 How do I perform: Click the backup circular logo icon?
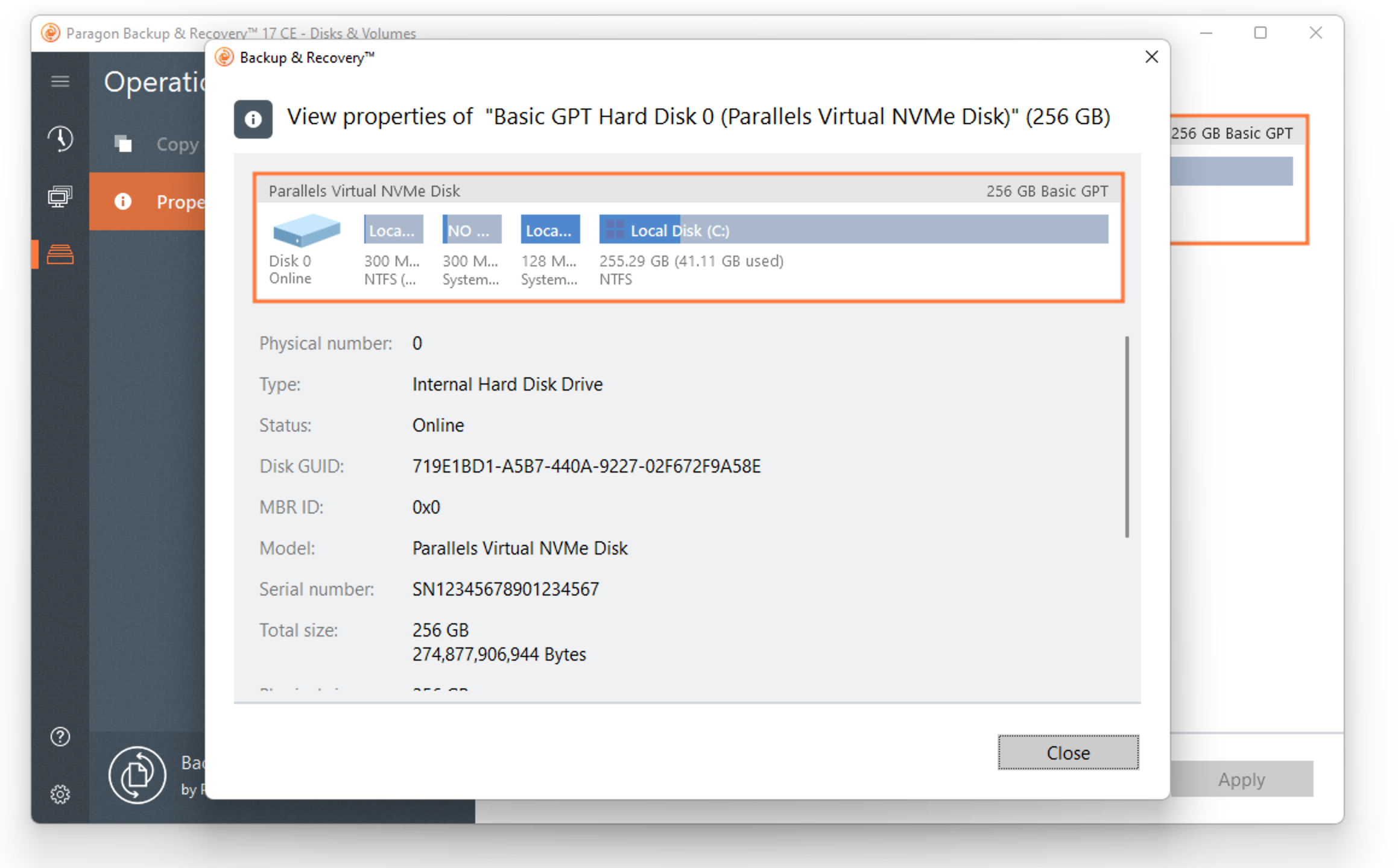138,775
